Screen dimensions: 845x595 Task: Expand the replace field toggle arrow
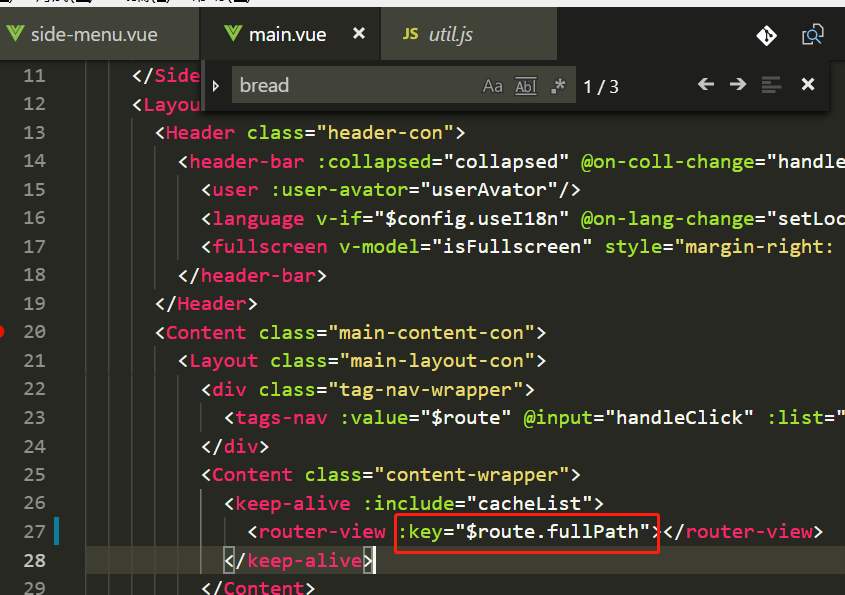(216, 86)
